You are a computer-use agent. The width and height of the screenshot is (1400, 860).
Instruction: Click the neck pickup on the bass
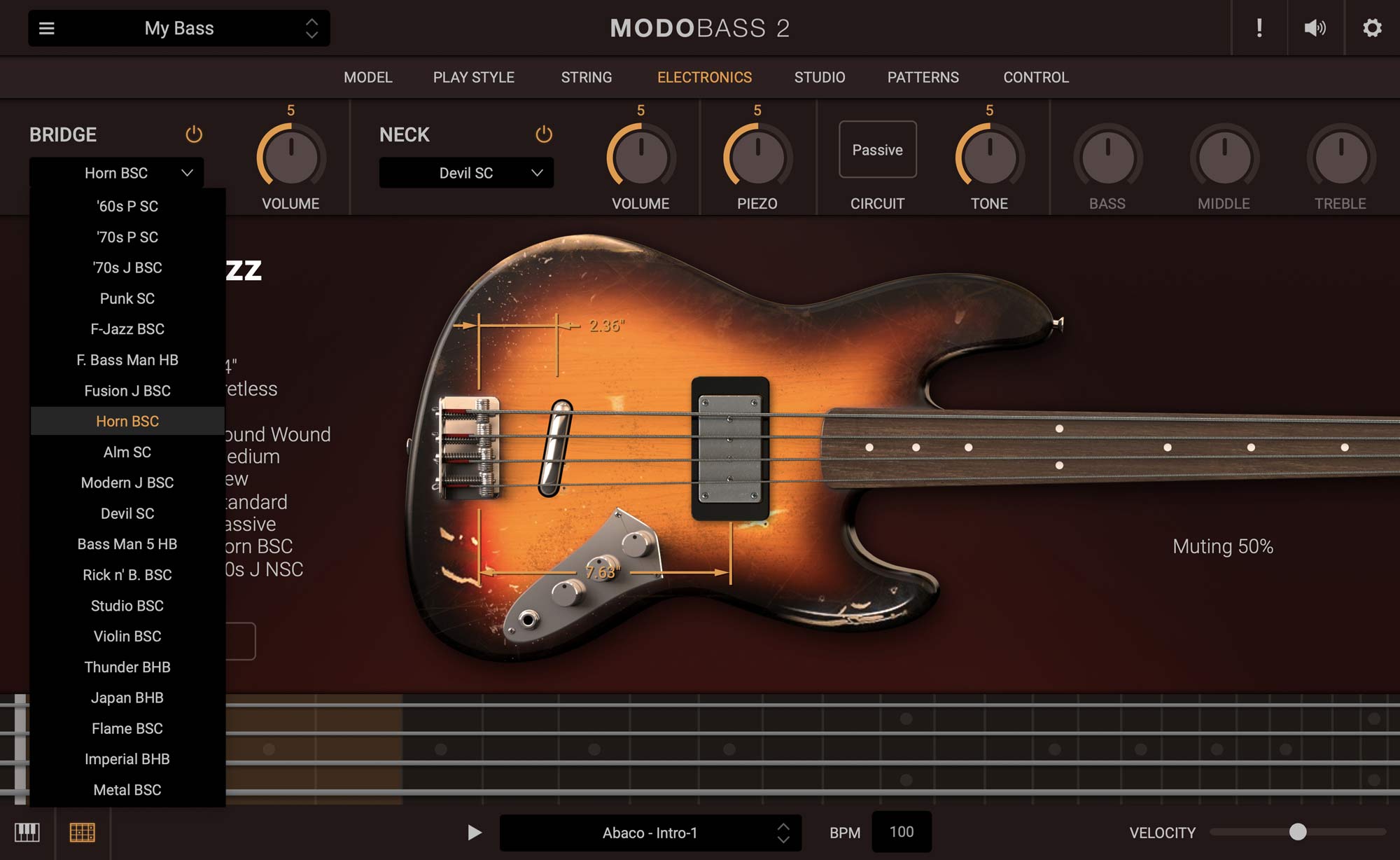730,448
